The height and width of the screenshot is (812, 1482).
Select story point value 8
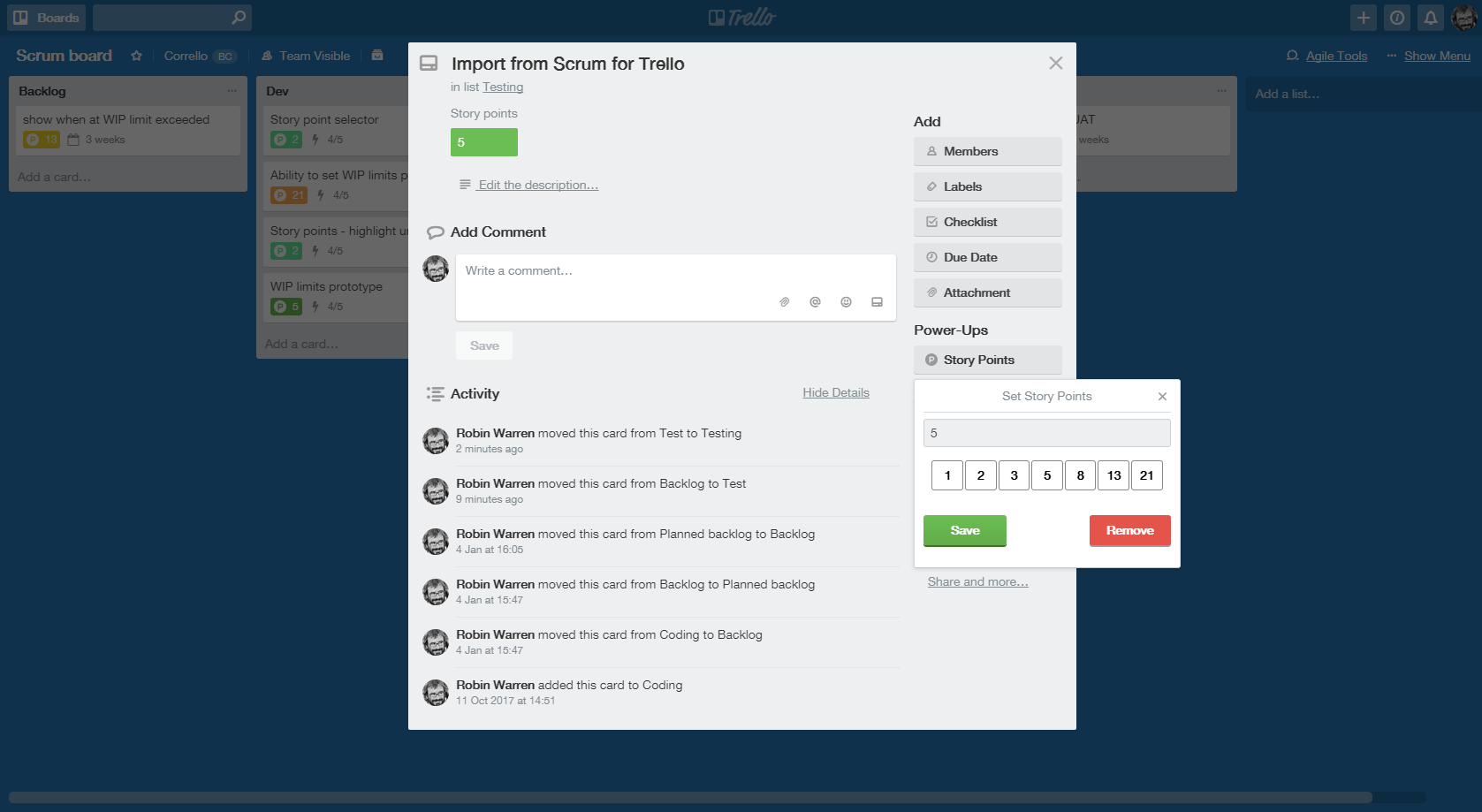pos(1080,474)
